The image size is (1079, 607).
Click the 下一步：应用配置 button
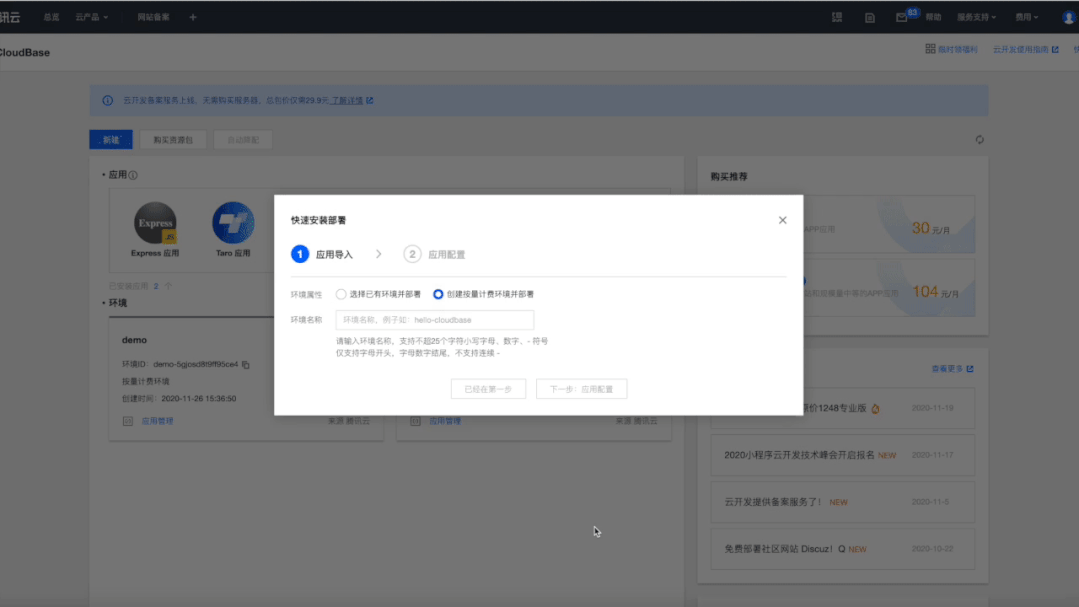[x=582, y=389]
